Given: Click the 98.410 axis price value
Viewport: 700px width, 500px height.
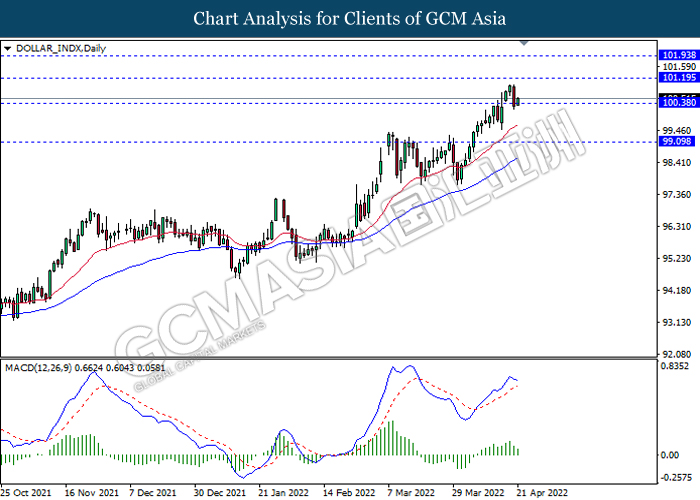Looking at the screenshot, I should pyautogui.click(x=676, y=162).
